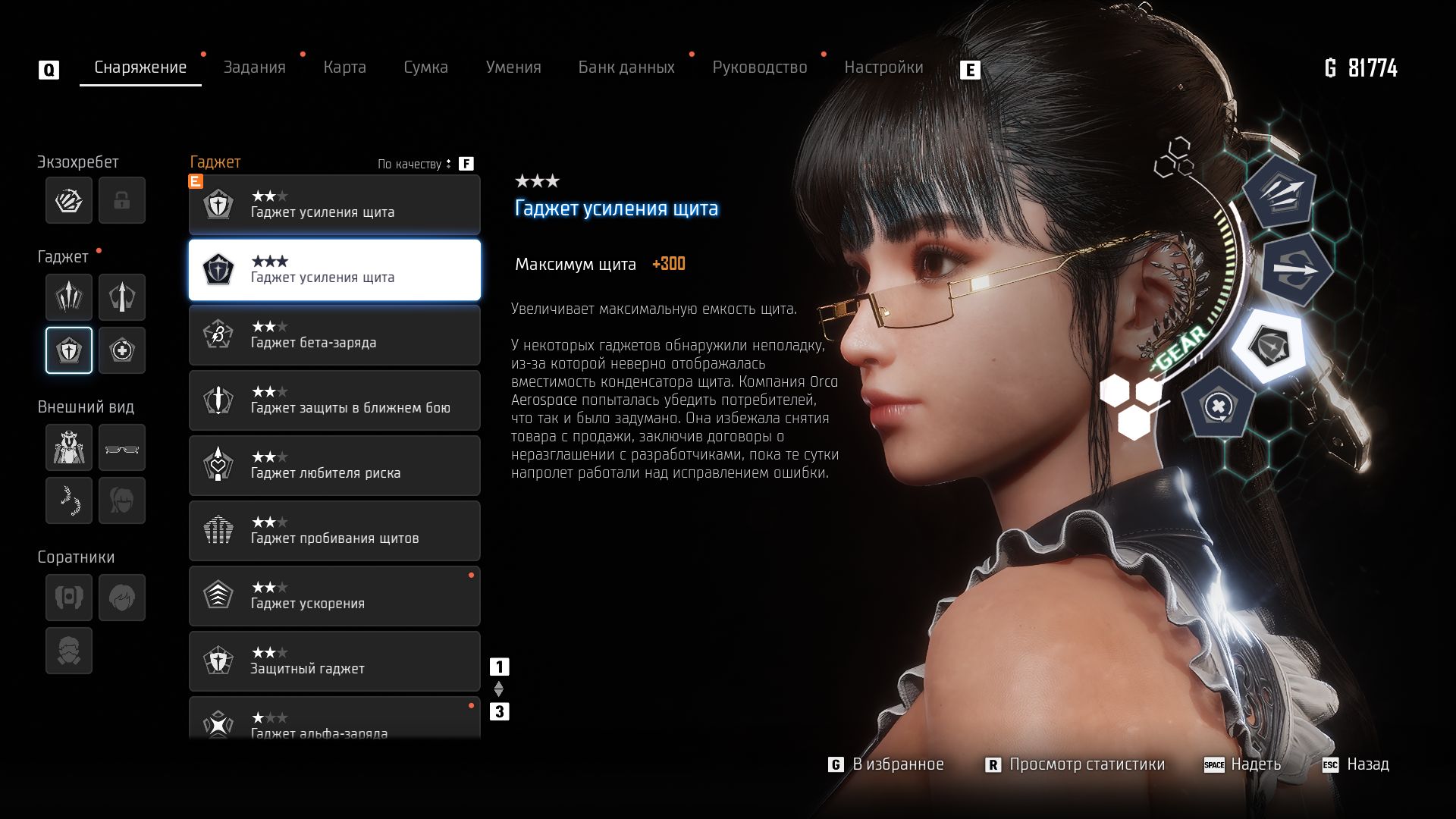Go to the Настройки tab
The image size is (1456, 819).
click(883, 67)
